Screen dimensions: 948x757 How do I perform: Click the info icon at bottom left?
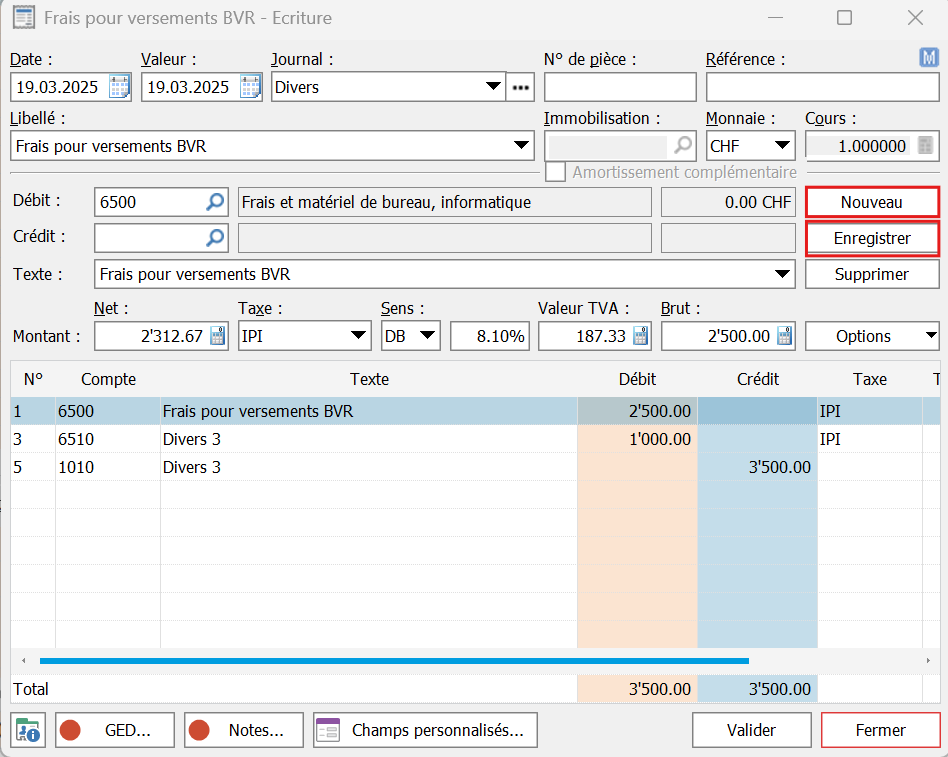pos(27,730)
